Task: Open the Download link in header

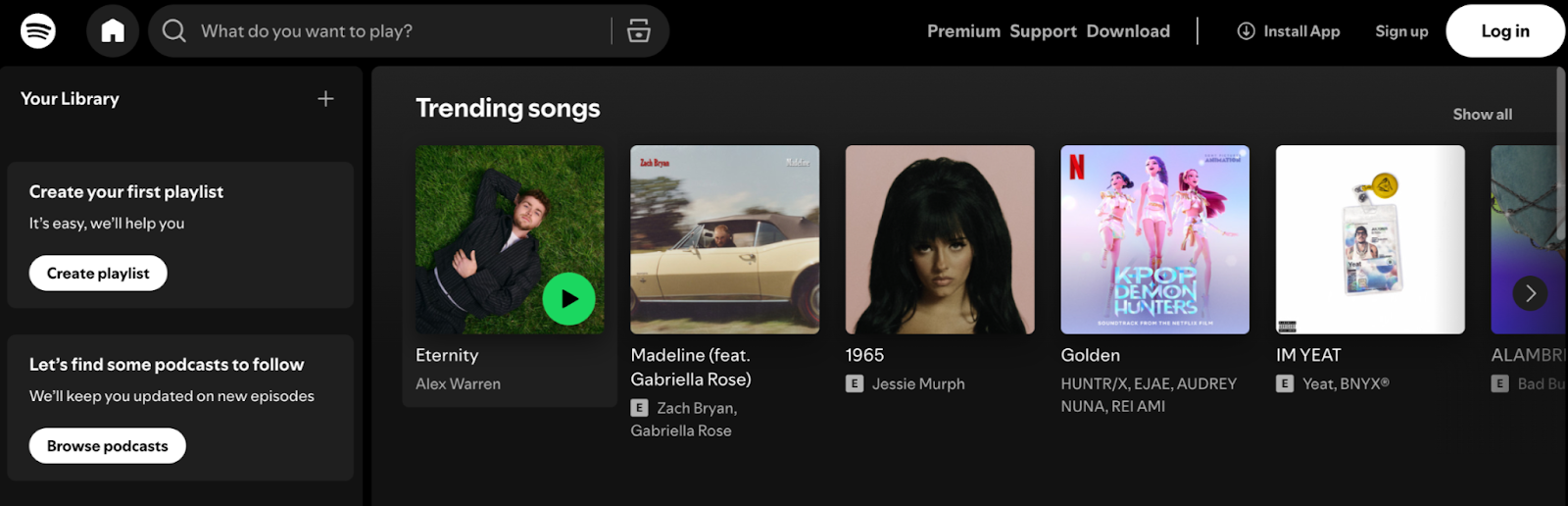Action: (x=1128, y=31)
